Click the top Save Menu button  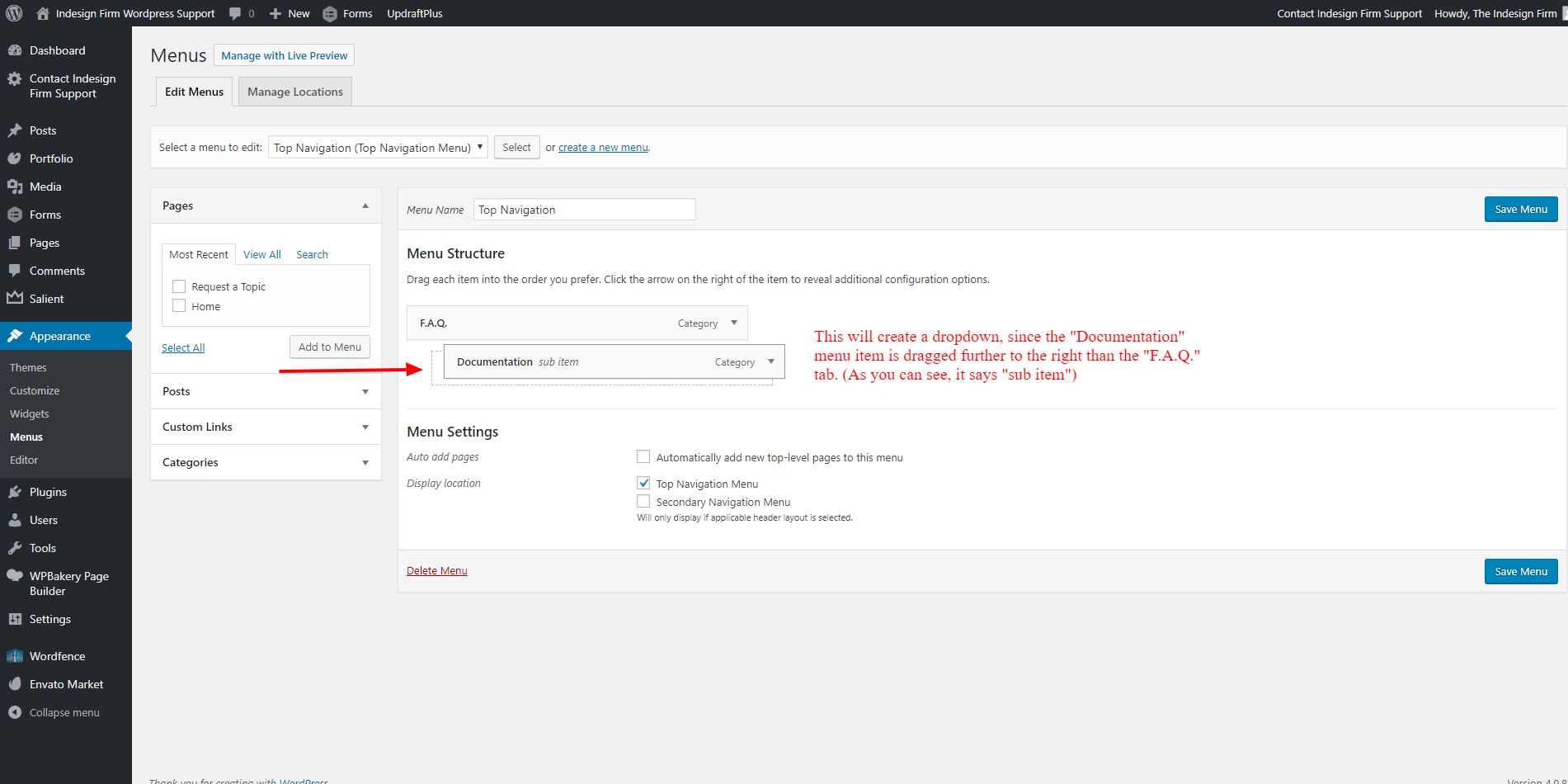tap(1520, 209)
